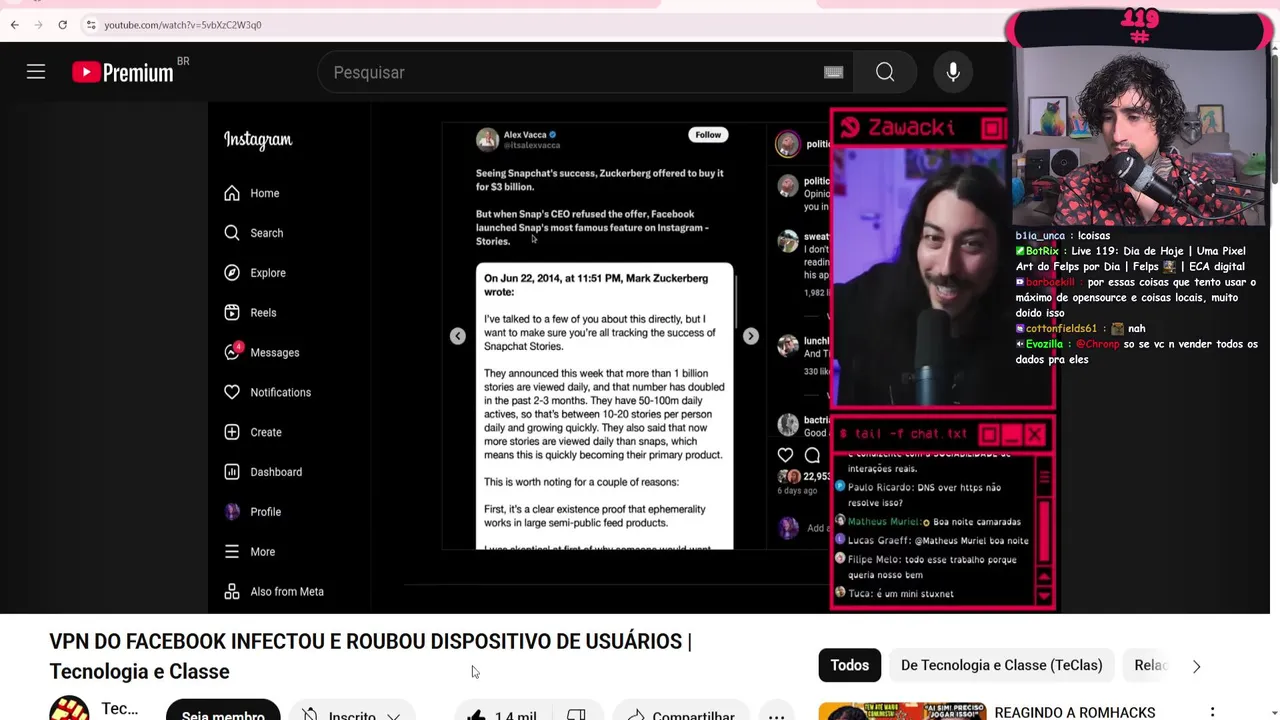Open REAGINDO A ROMHACKS video options menu
1280x720 pixels.
(x=1212, y=712)
